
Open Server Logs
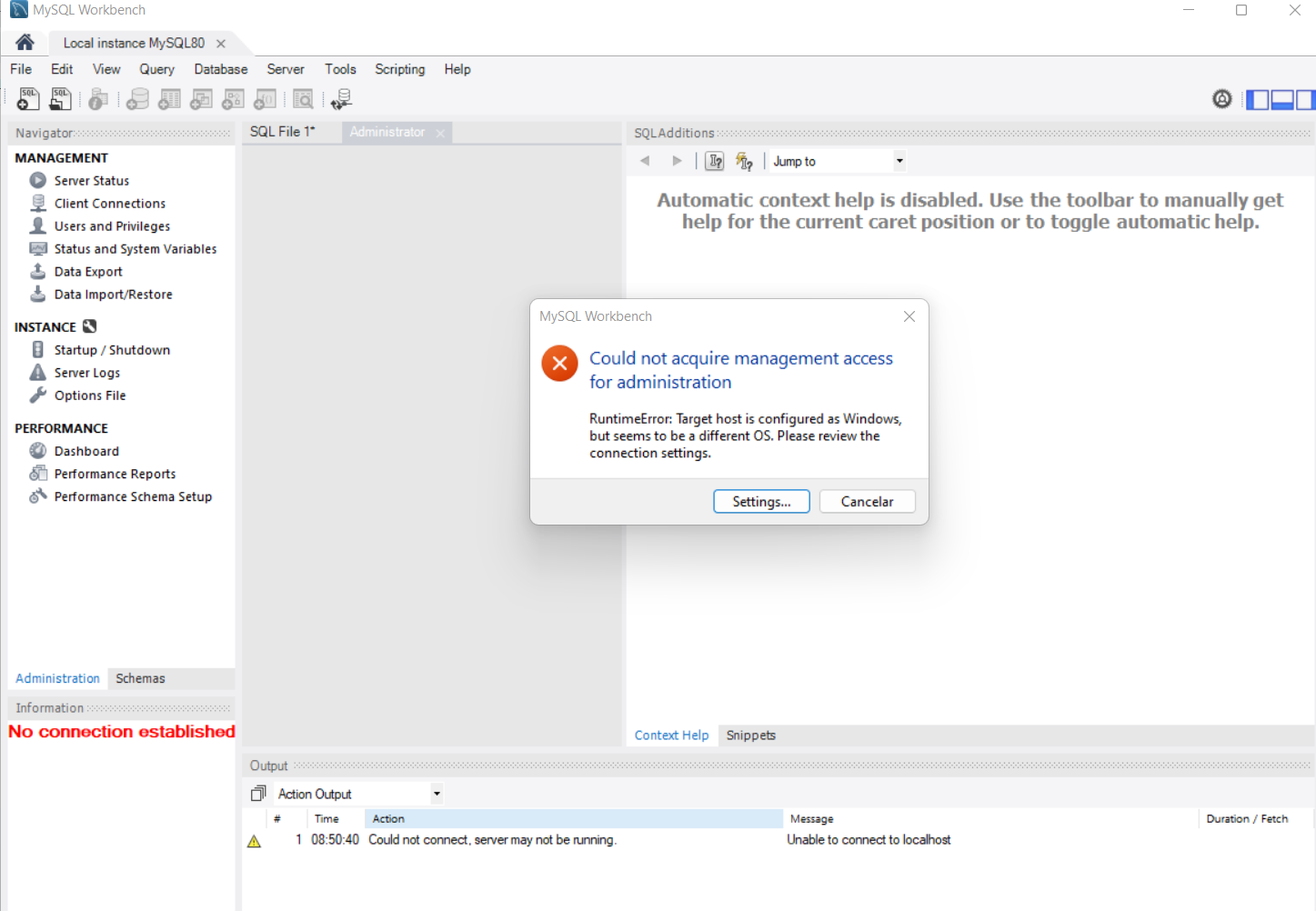coord(86,373)
